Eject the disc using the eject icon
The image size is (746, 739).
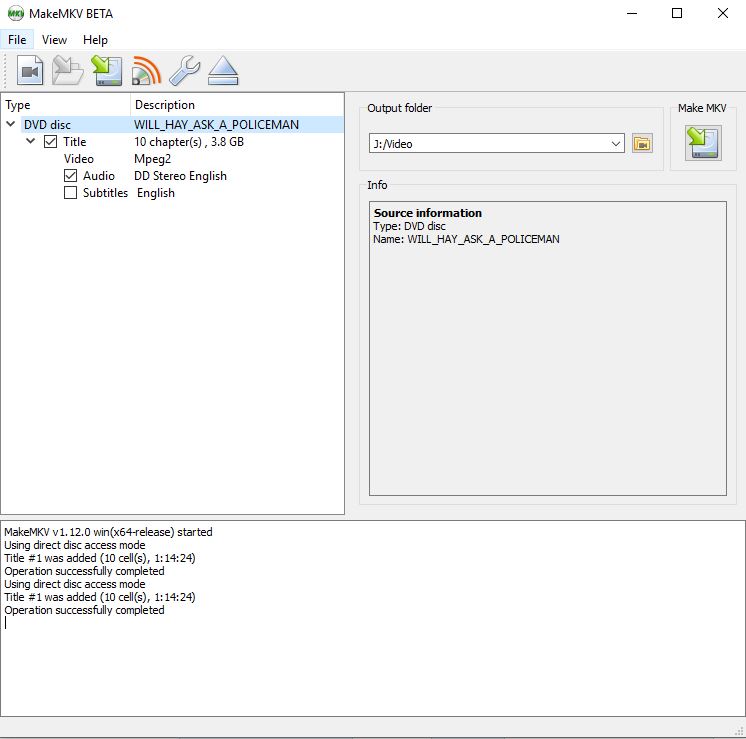[222, 71]
